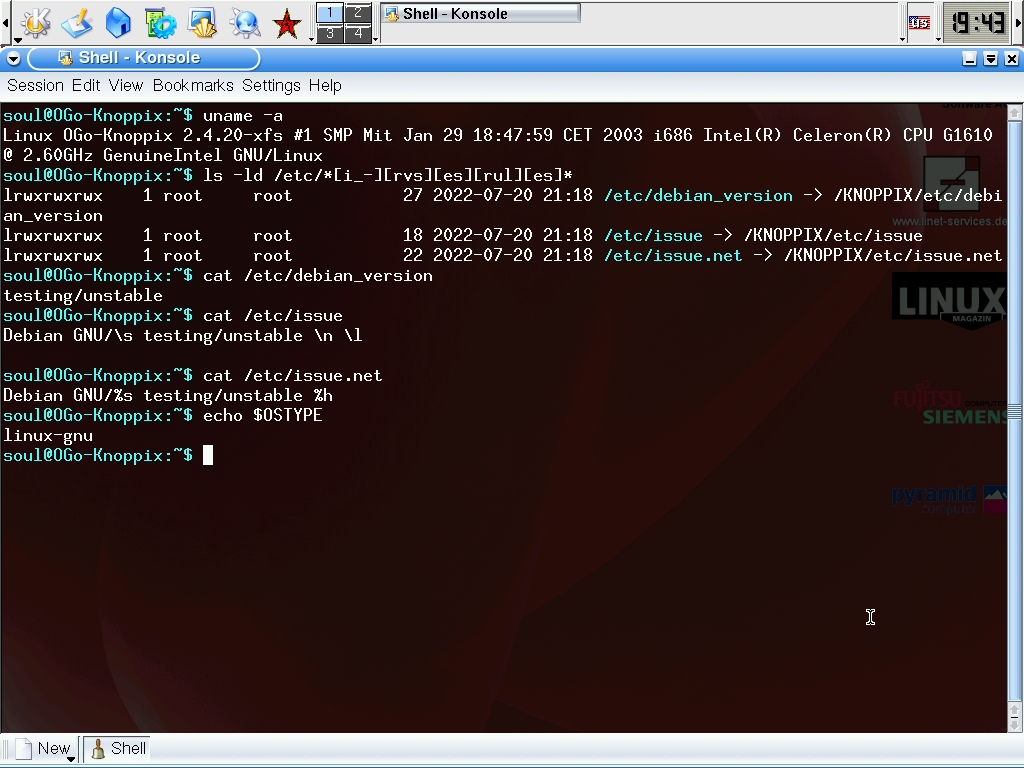Click the 'ls -ld' command text

click(x=232, y=176)
